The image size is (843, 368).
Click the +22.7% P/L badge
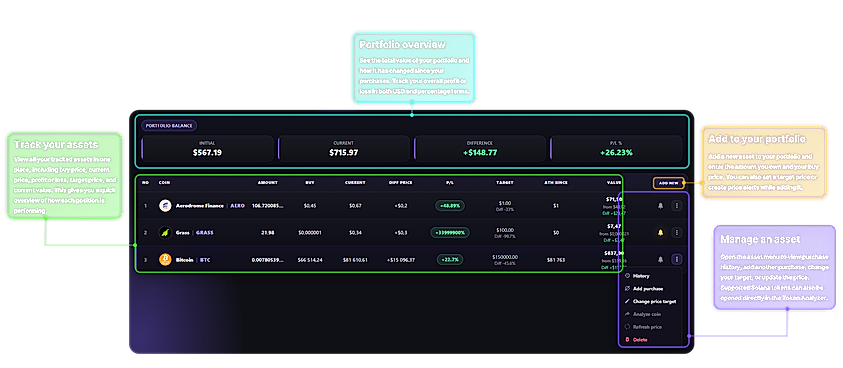coord(450,260)
